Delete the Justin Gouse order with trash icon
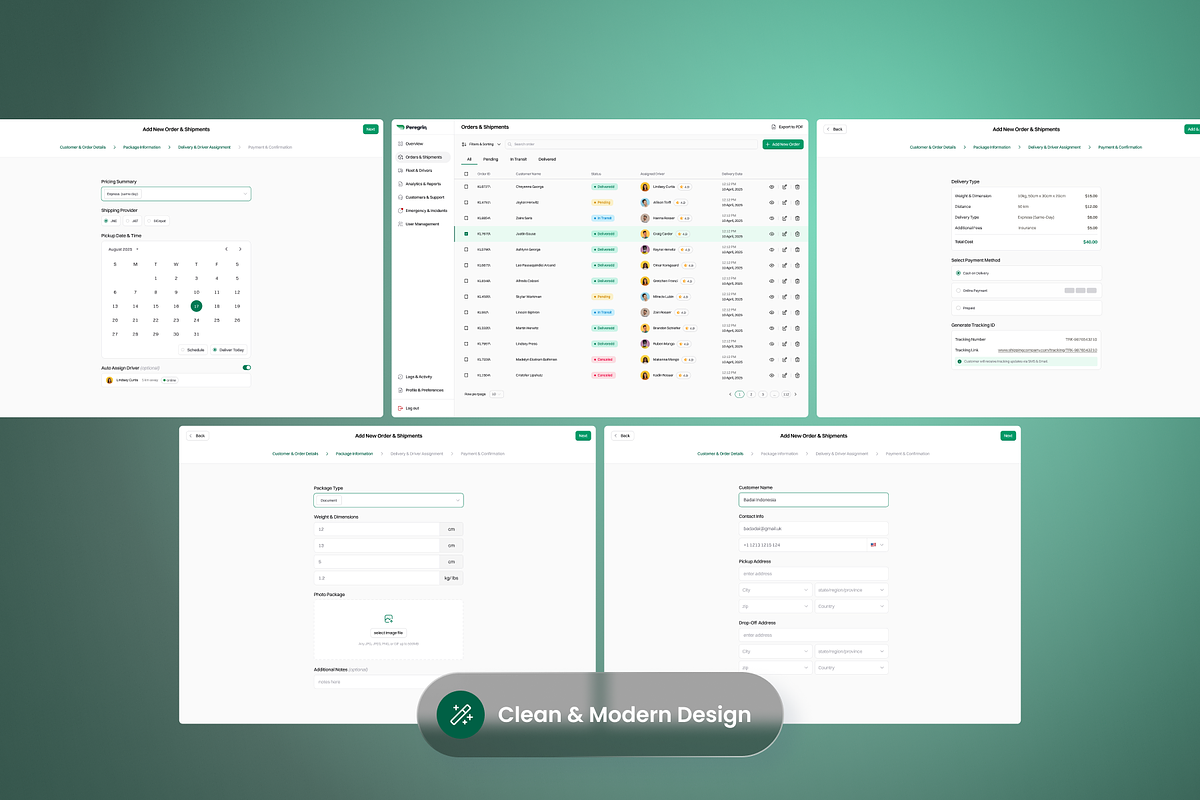The height and width of the screenshot is (800, 1200). click(x=797, y=234)
